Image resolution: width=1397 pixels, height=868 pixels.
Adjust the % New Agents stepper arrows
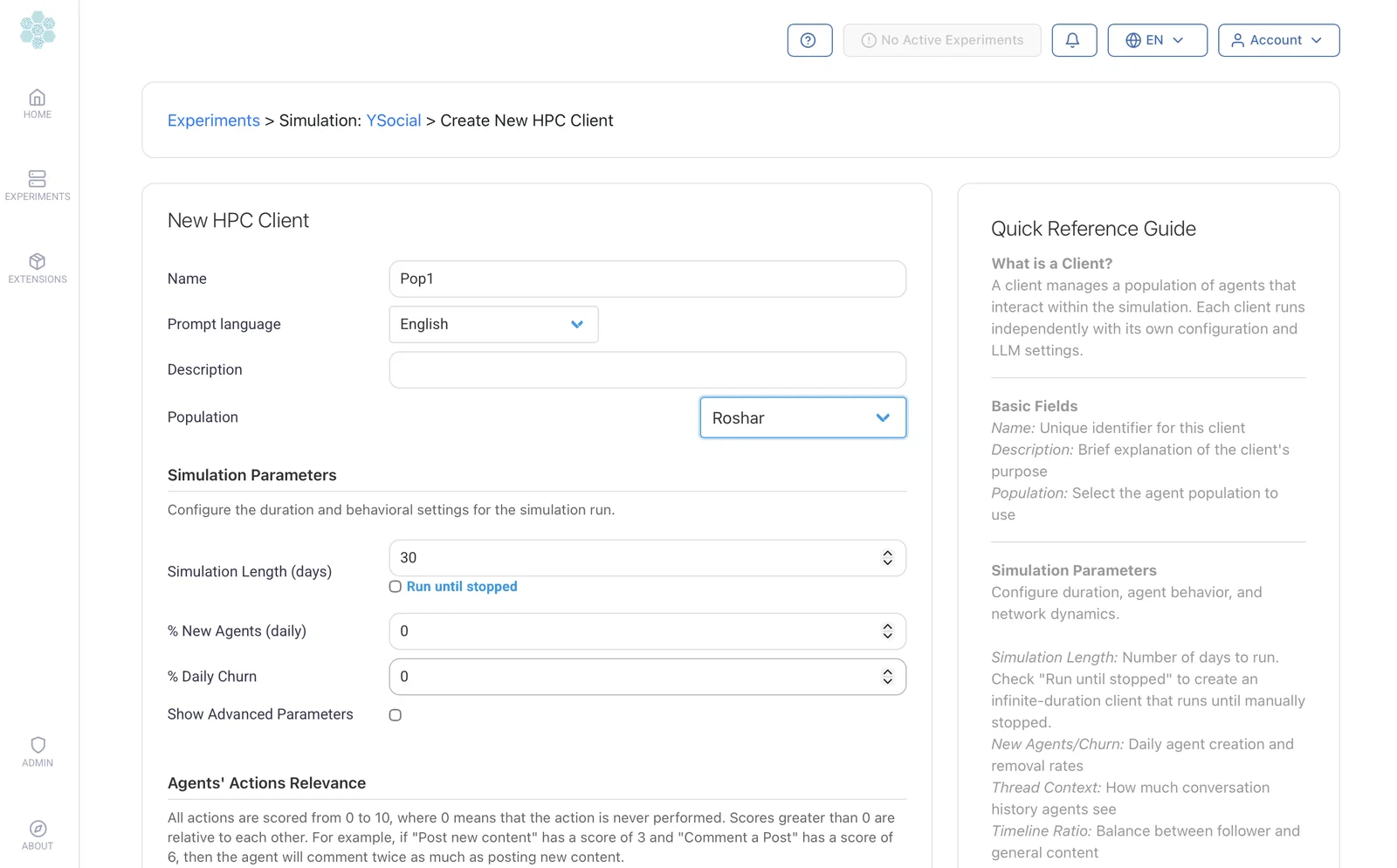point(887,631)
